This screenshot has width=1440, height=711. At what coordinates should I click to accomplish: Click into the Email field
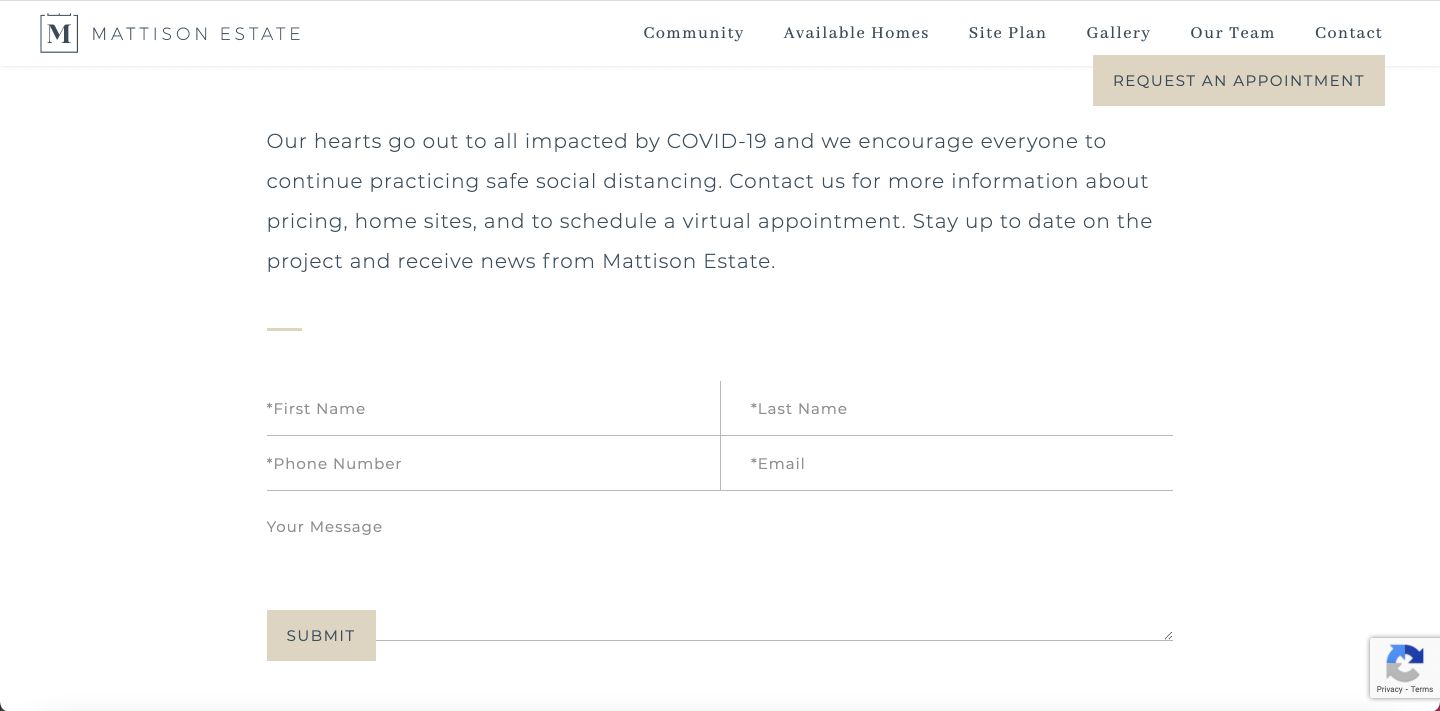(947, 463)
